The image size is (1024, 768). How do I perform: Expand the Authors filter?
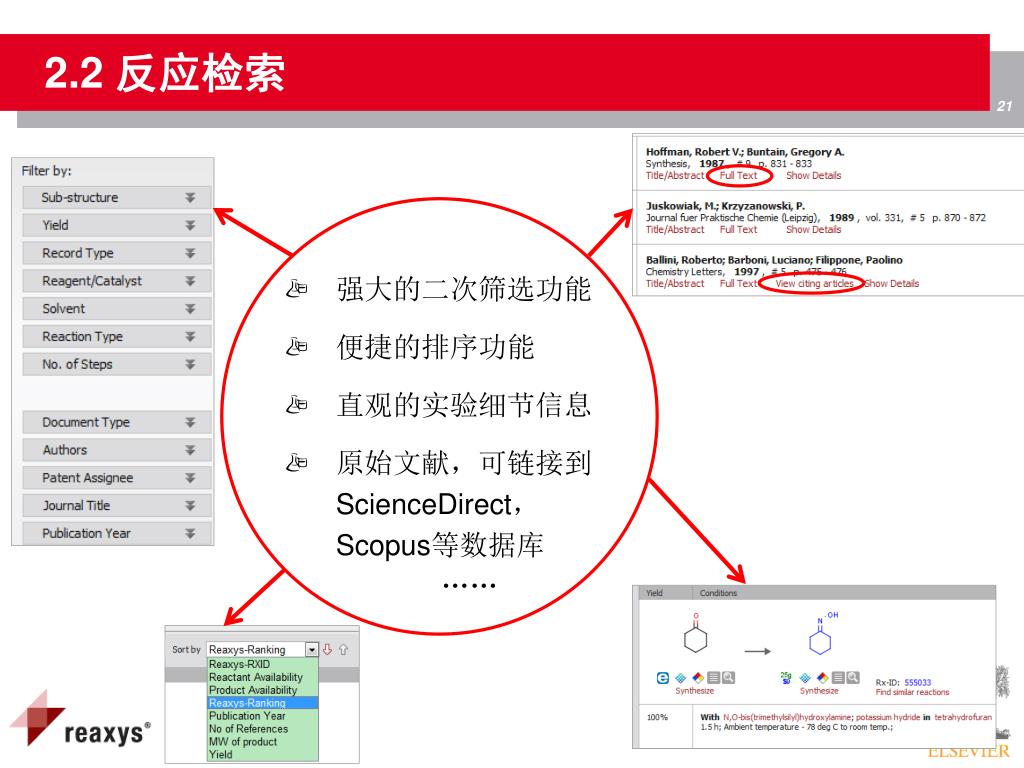(x=117, y=450)
